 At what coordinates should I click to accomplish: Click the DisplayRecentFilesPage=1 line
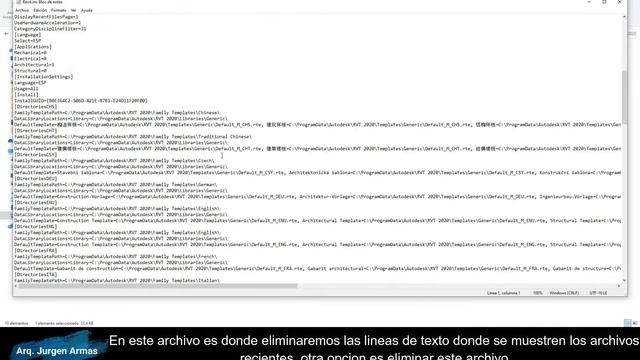coord(46,17)
